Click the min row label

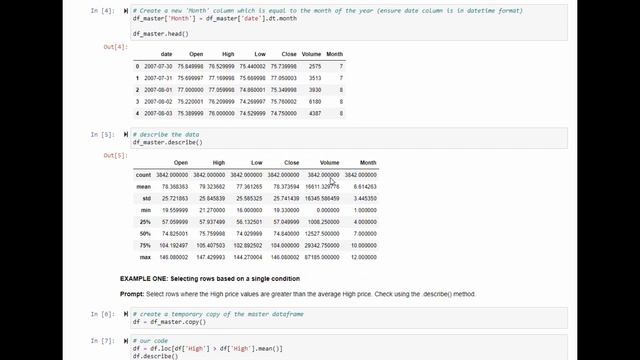point(146,210)
